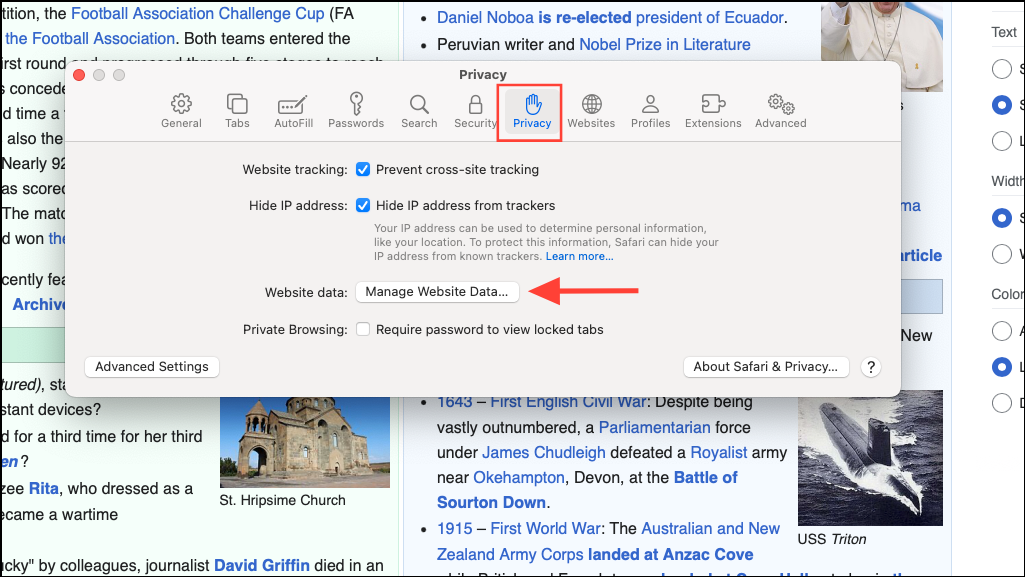Select the checked radio option under Color
This screenshot has width=1025, height=577.
coord(1001,367)
